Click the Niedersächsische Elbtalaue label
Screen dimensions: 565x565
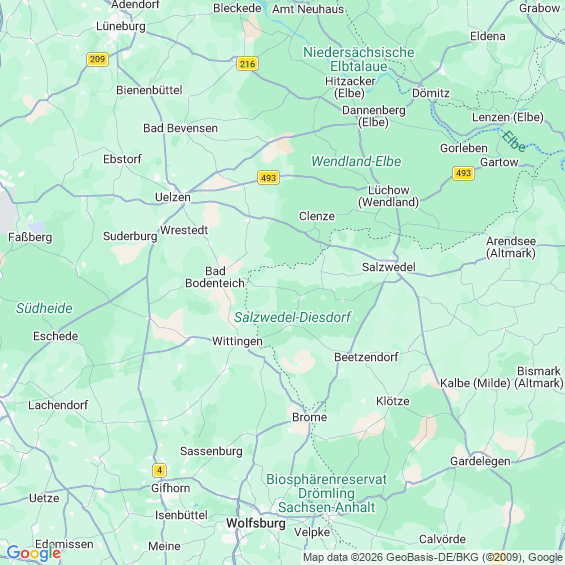[359, 59]
